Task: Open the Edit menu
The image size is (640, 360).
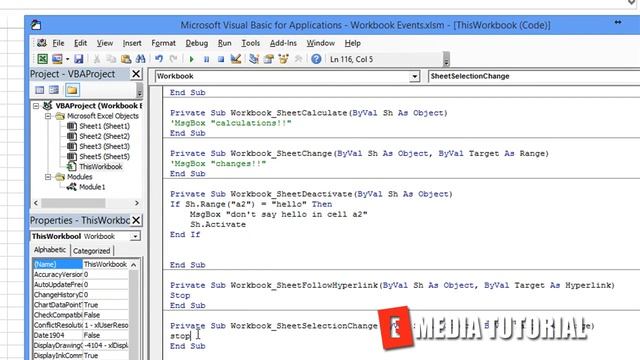Action: click(80, 43)
